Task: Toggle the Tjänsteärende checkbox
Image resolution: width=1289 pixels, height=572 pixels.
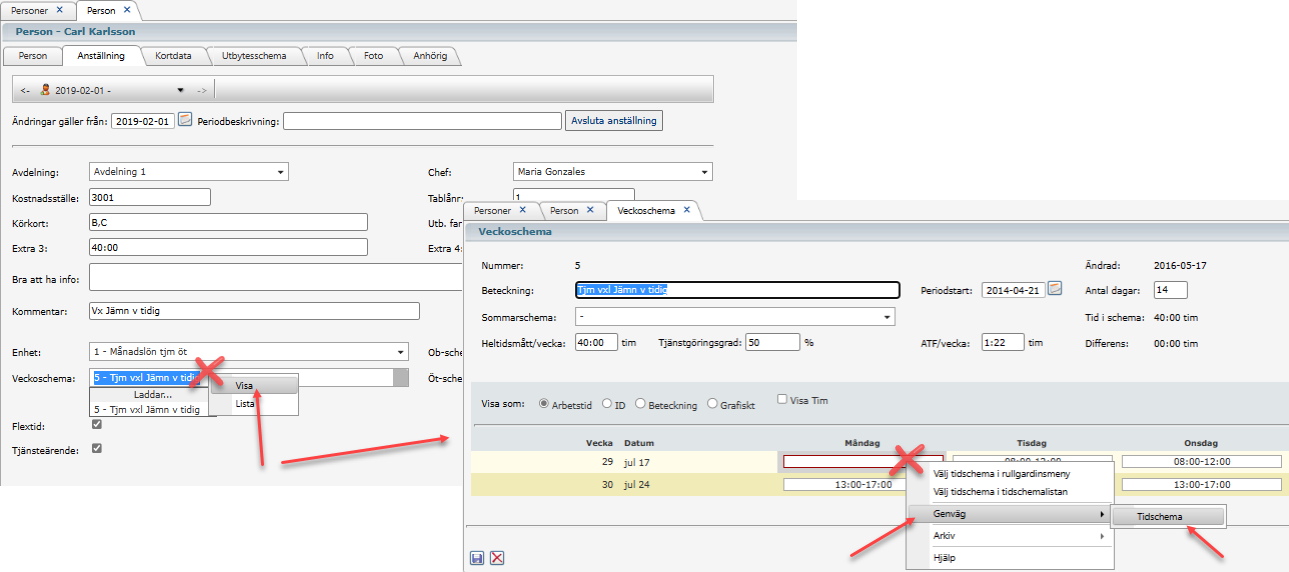Action: 96,448
